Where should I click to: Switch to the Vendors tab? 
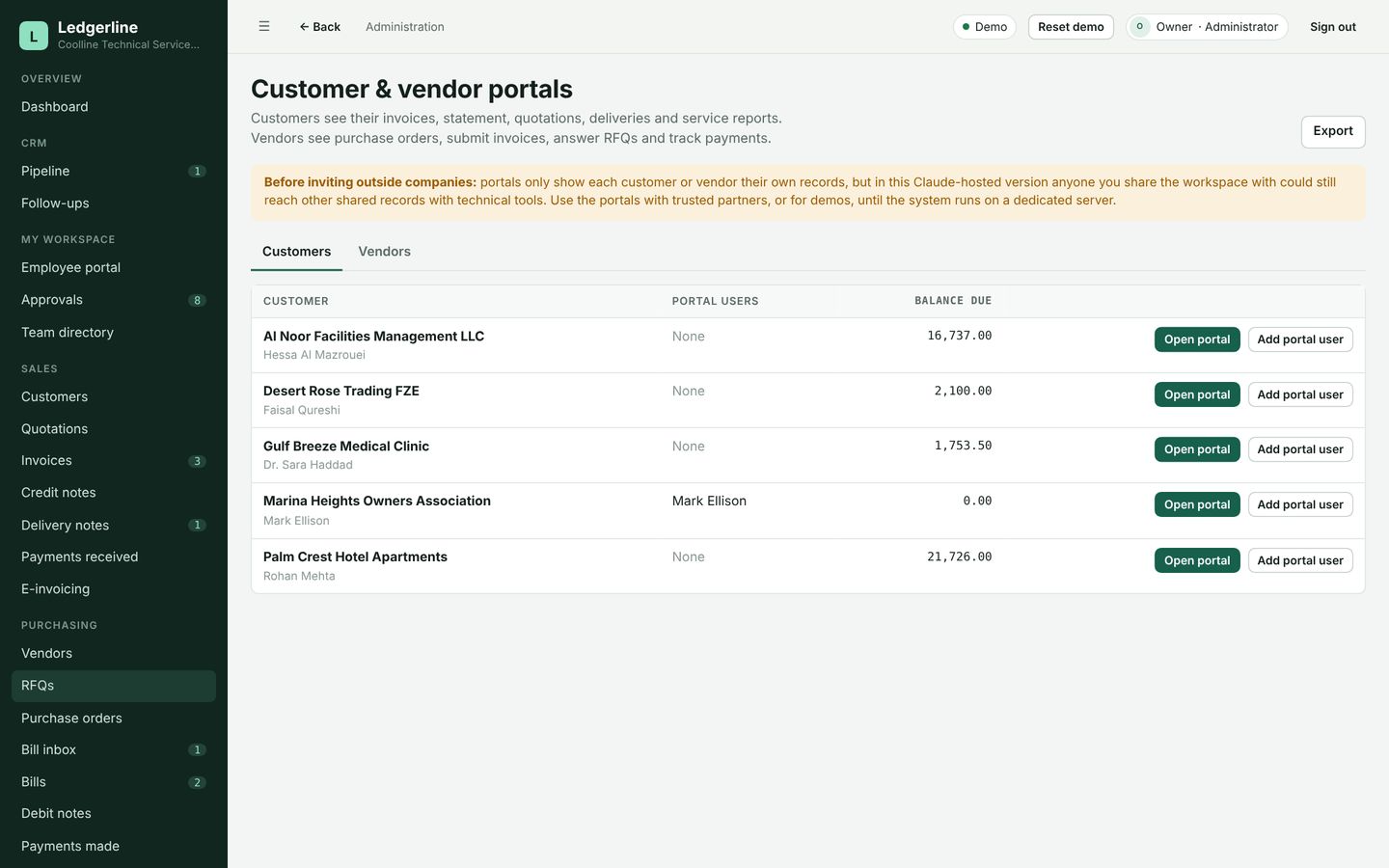pos(384,252)
